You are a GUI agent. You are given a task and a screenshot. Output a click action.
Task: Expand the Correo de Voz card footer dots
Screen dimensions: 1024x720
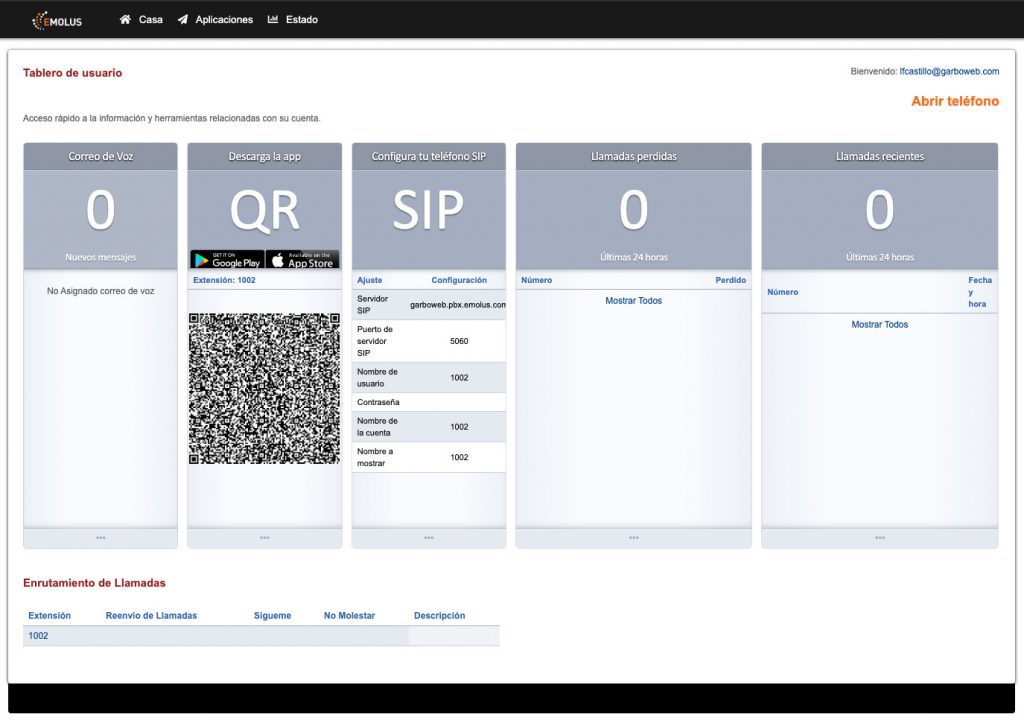[101, 538]
